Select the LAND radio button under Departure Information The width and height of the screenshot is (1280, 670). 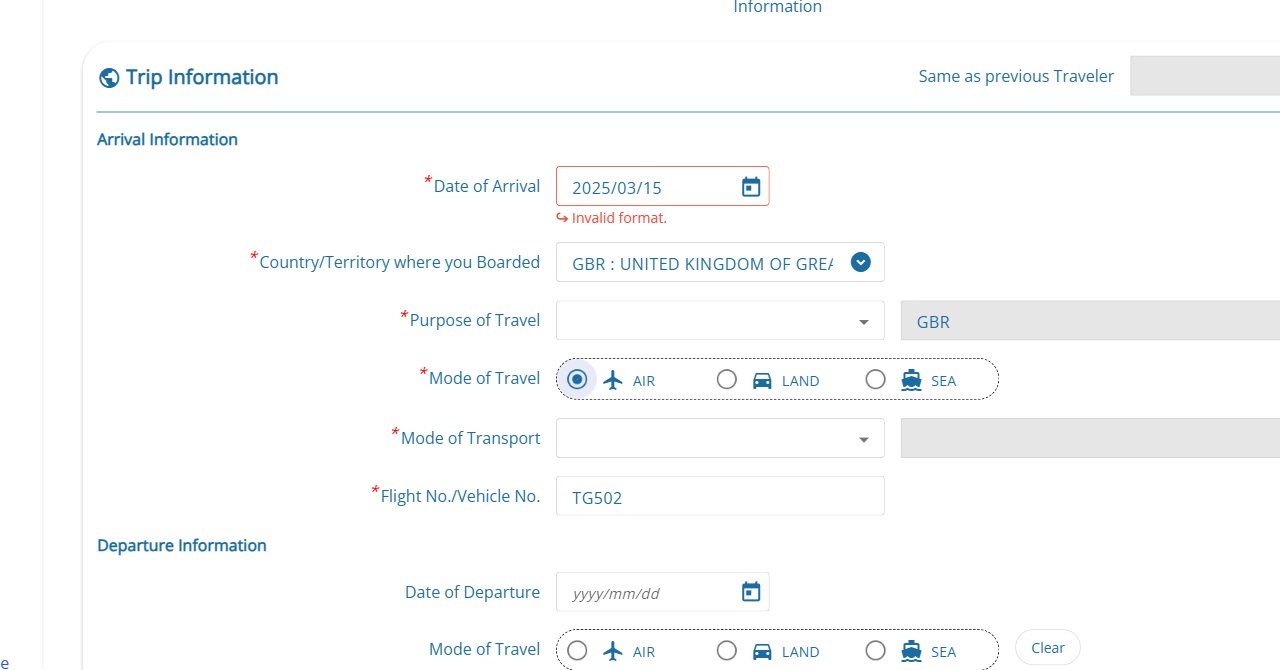(x=727, y=650)
